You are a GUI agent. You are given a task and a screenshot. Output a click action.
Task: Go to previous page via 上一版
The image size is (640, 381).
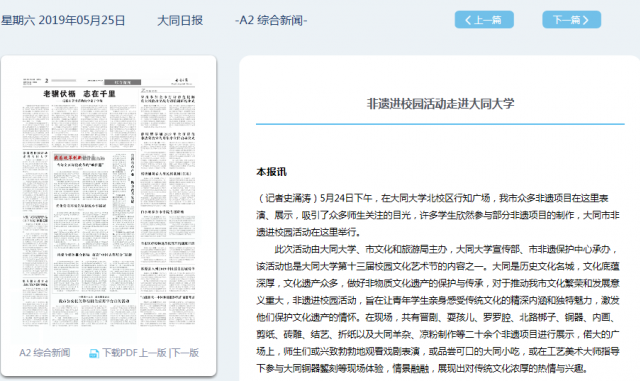tap(153, 353)
